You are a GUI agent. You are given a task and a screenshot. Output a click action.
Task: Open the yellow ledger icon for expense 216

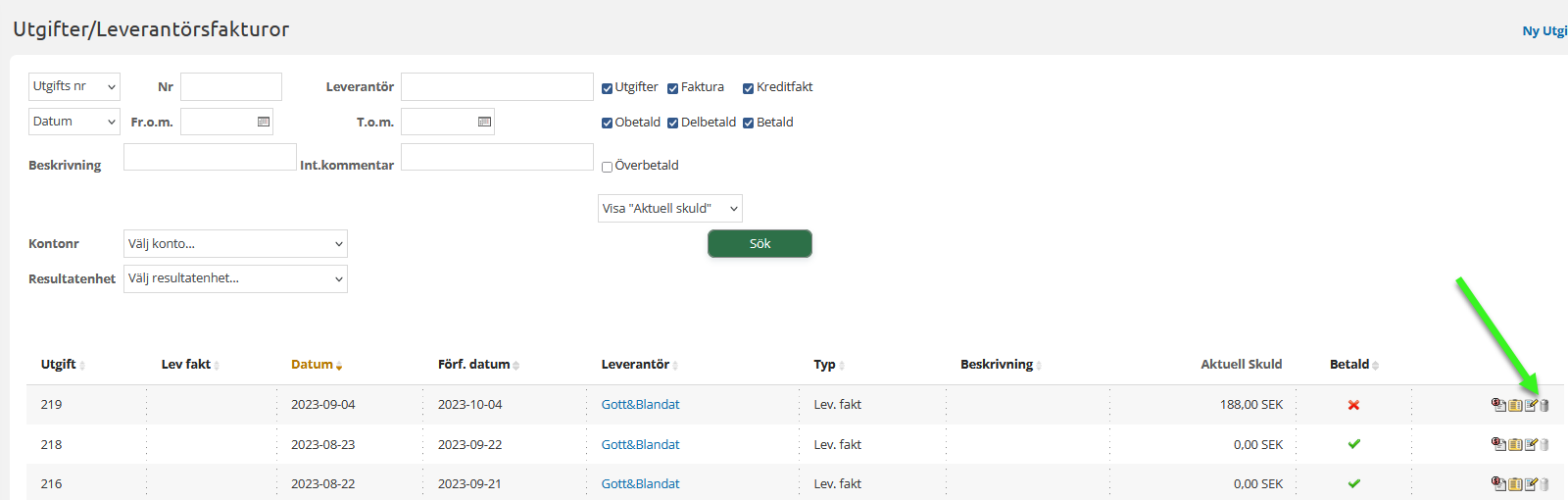click(x=1515, y=483)
